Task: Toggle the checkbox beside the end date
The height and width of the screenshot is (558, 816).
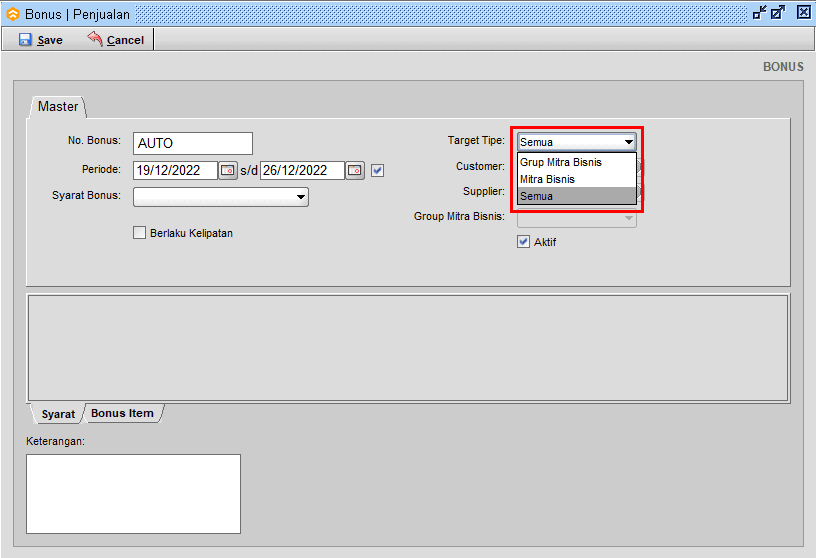Action: click(377, 171)
